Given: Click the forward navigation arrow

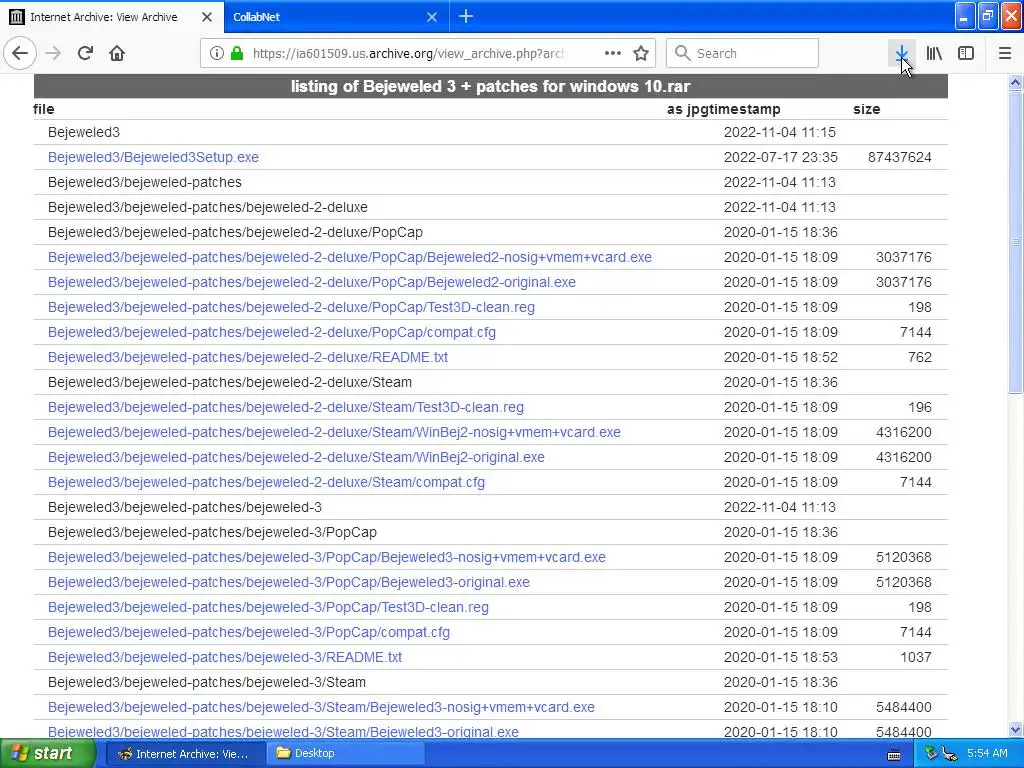Looking at the screenshot, I should coord(54,53).
